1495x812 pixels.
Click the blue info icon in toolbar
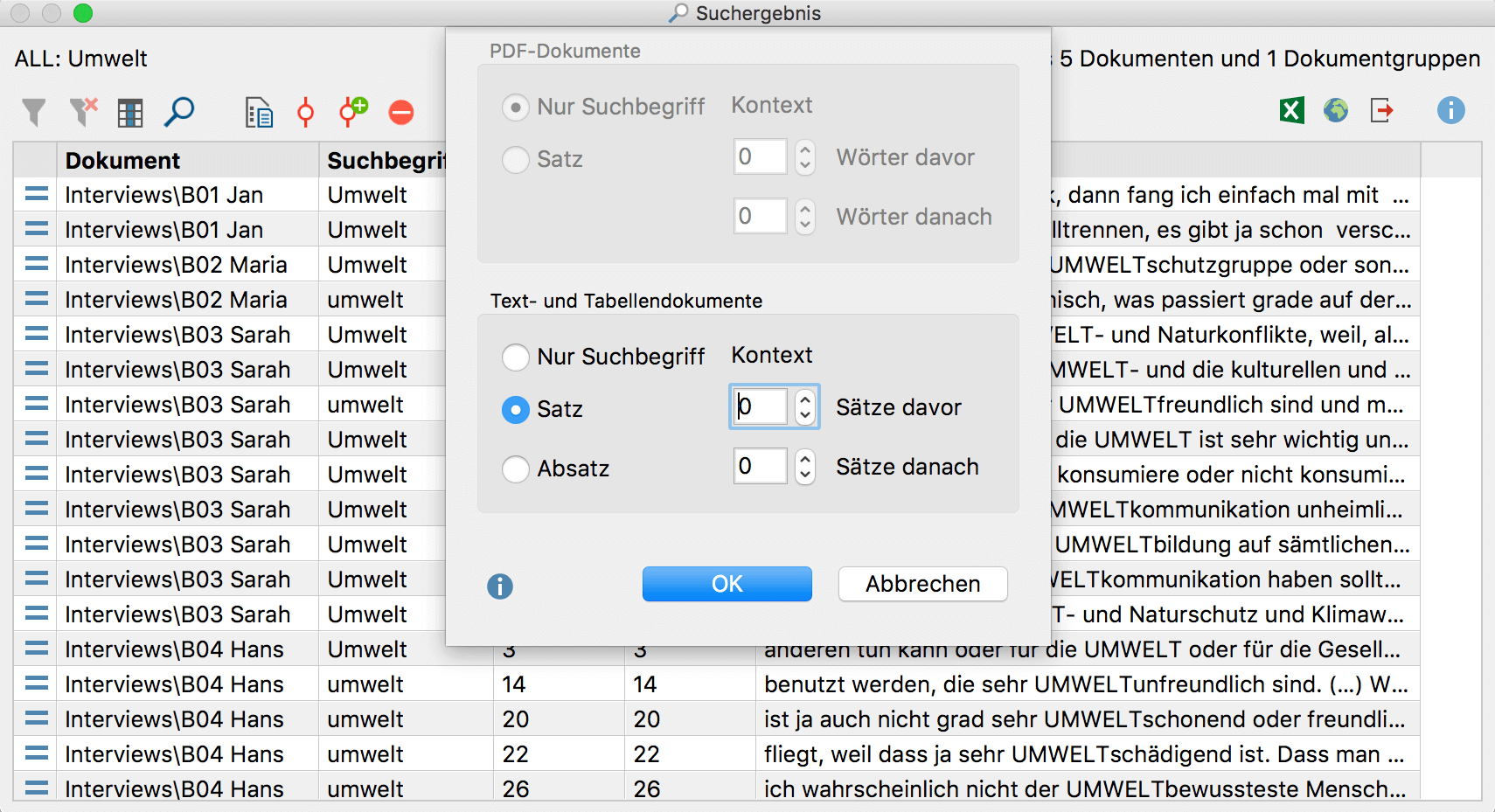1450,110
